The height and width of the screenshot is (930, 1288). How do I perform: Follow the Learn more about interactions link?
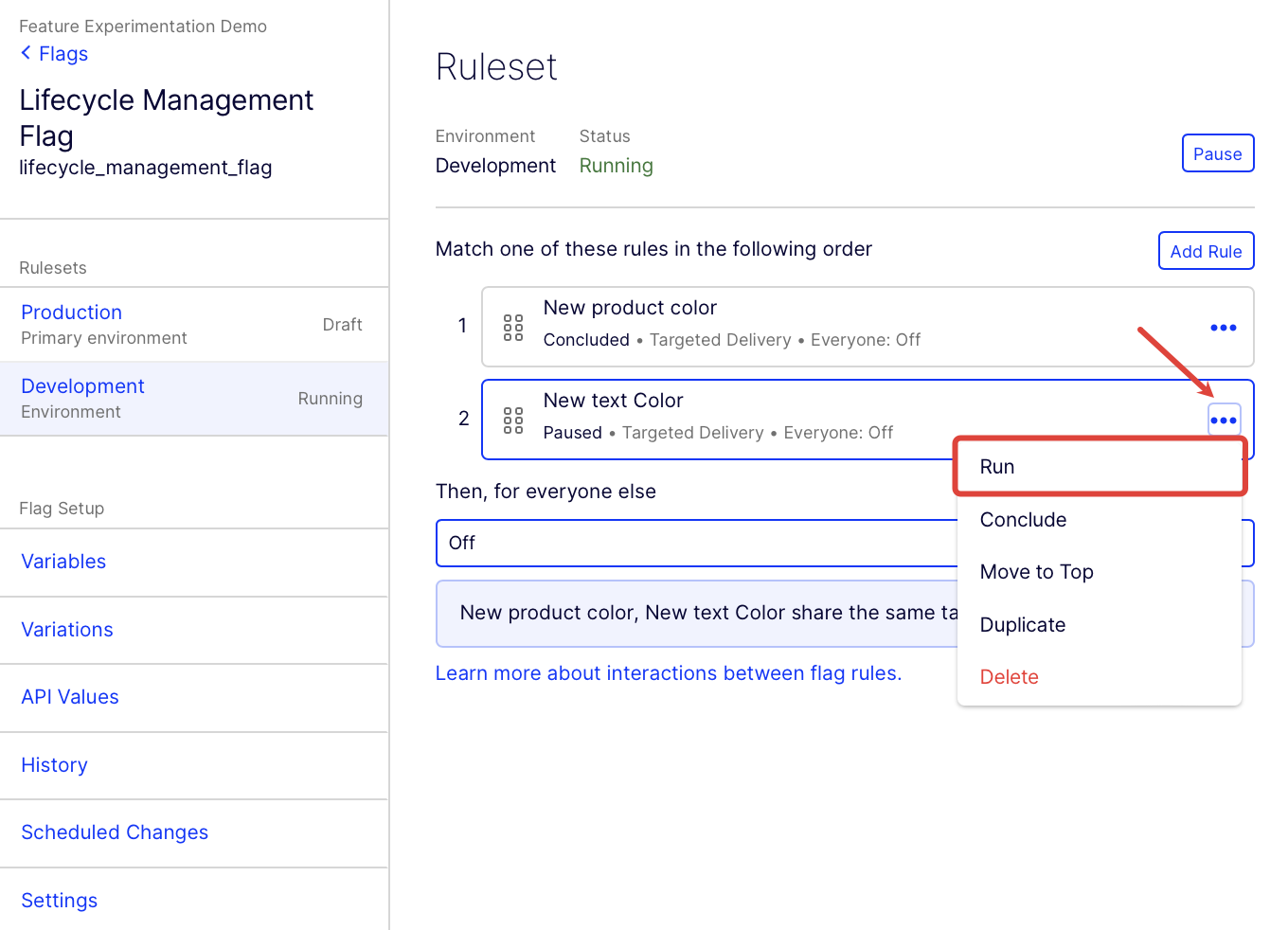click(x=668, y=673)
